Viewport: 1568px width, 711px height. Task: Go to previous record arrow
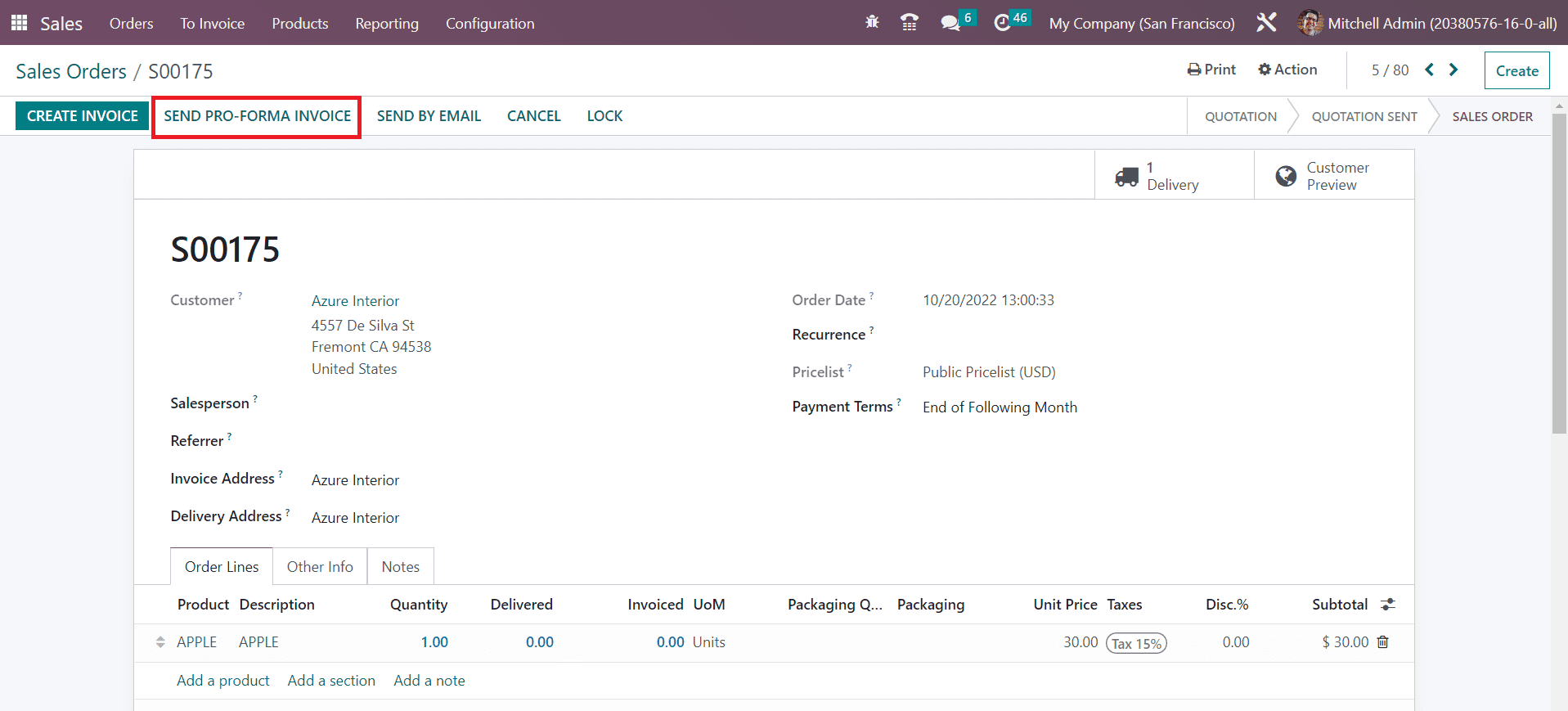[1429, 70]
